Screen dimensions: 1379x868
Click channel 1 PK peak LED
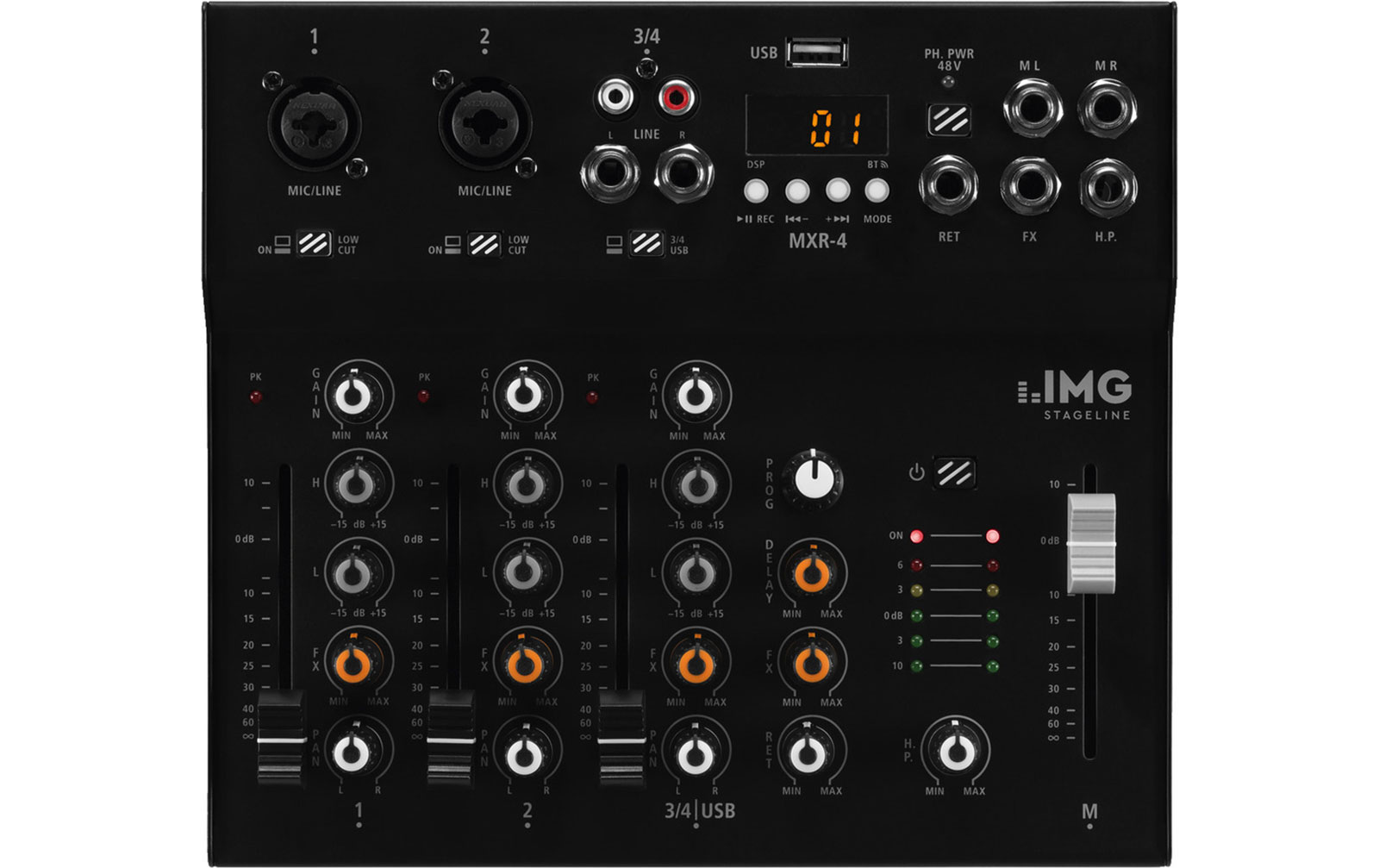(255, 397)
